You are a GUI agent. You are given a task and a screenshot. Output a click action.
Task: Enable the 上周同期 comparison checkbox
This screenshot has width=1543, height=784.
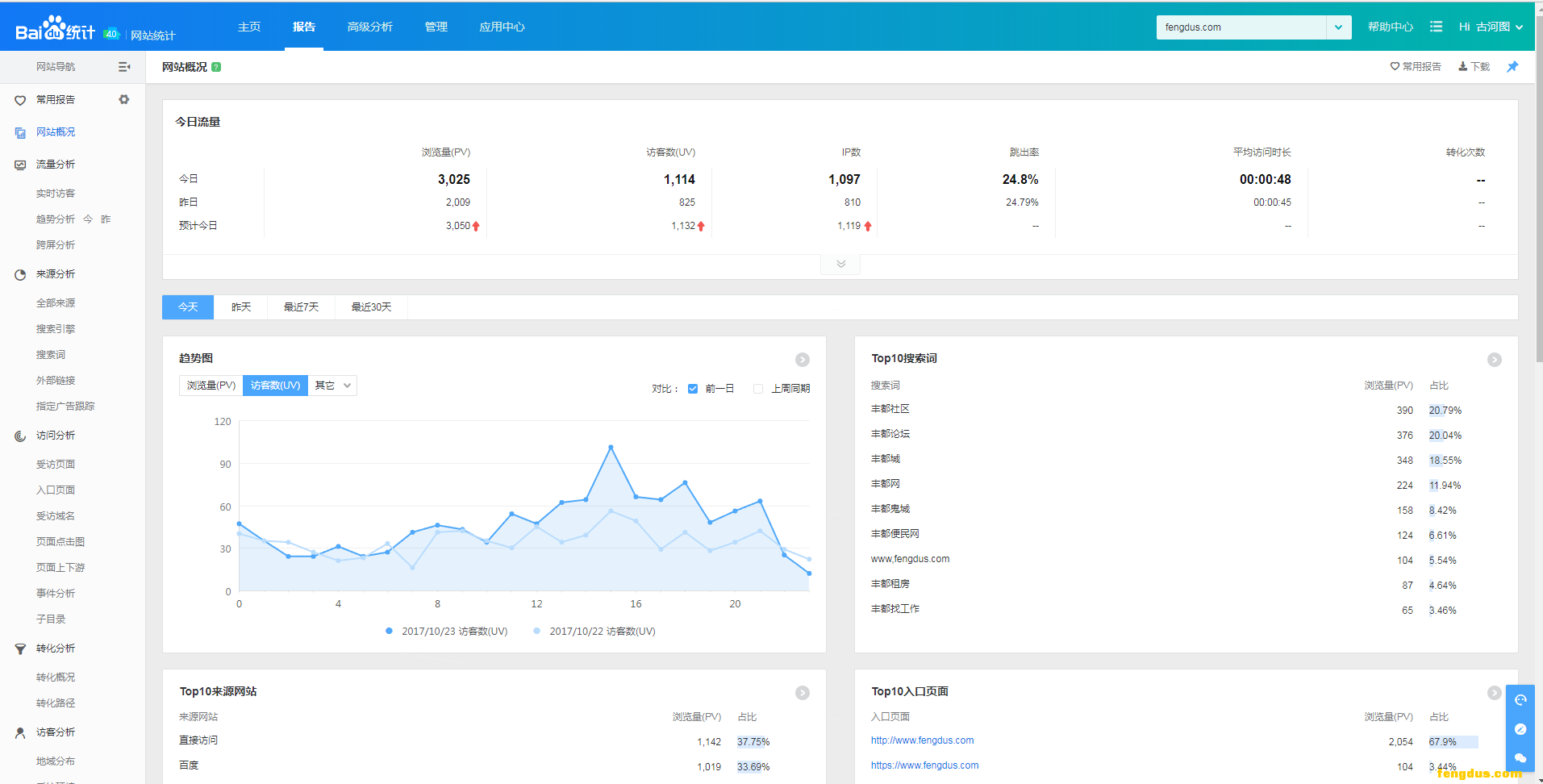pos(758,389)
